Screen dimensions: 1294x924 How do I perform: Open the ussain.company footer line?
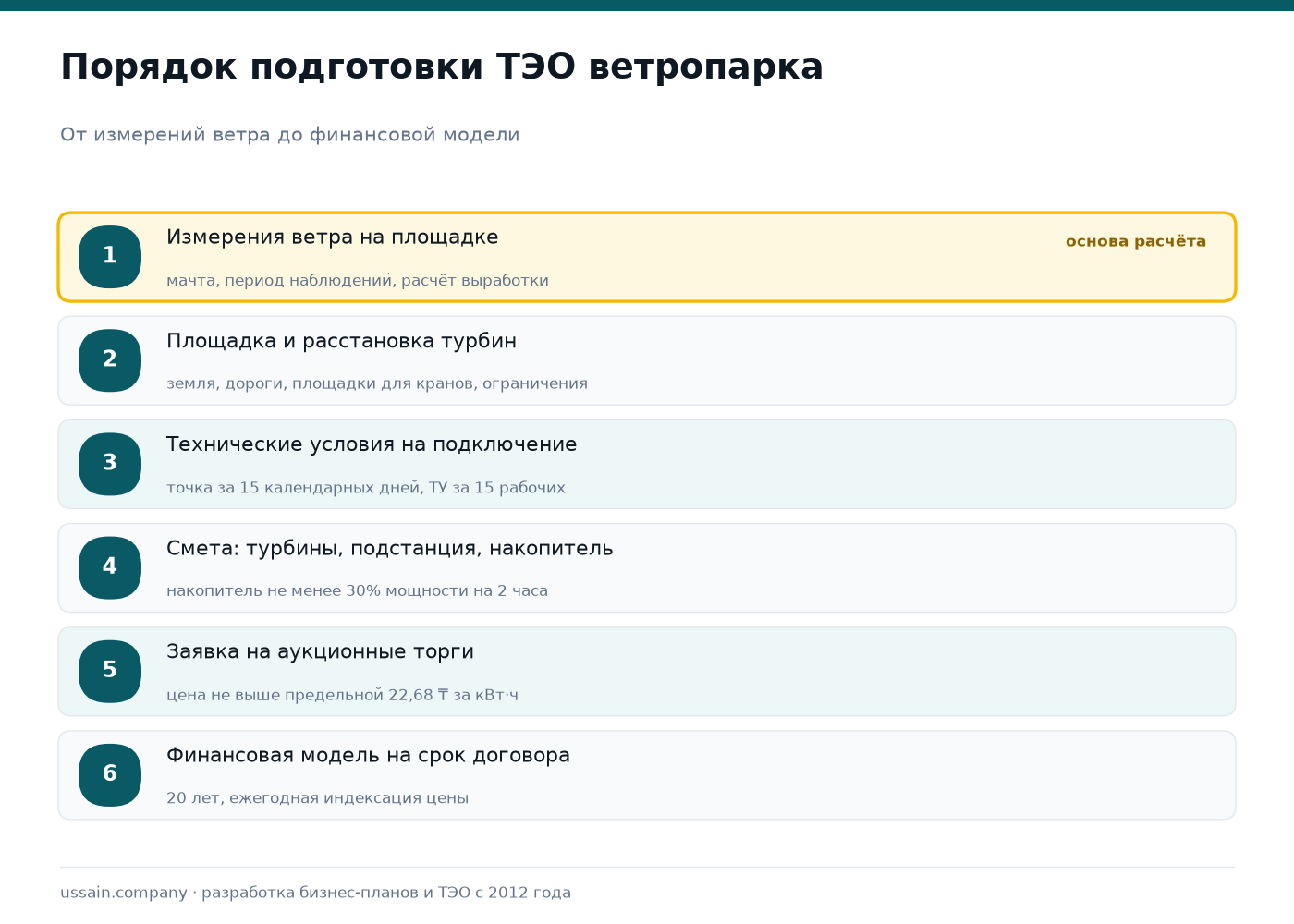point(315,893)
